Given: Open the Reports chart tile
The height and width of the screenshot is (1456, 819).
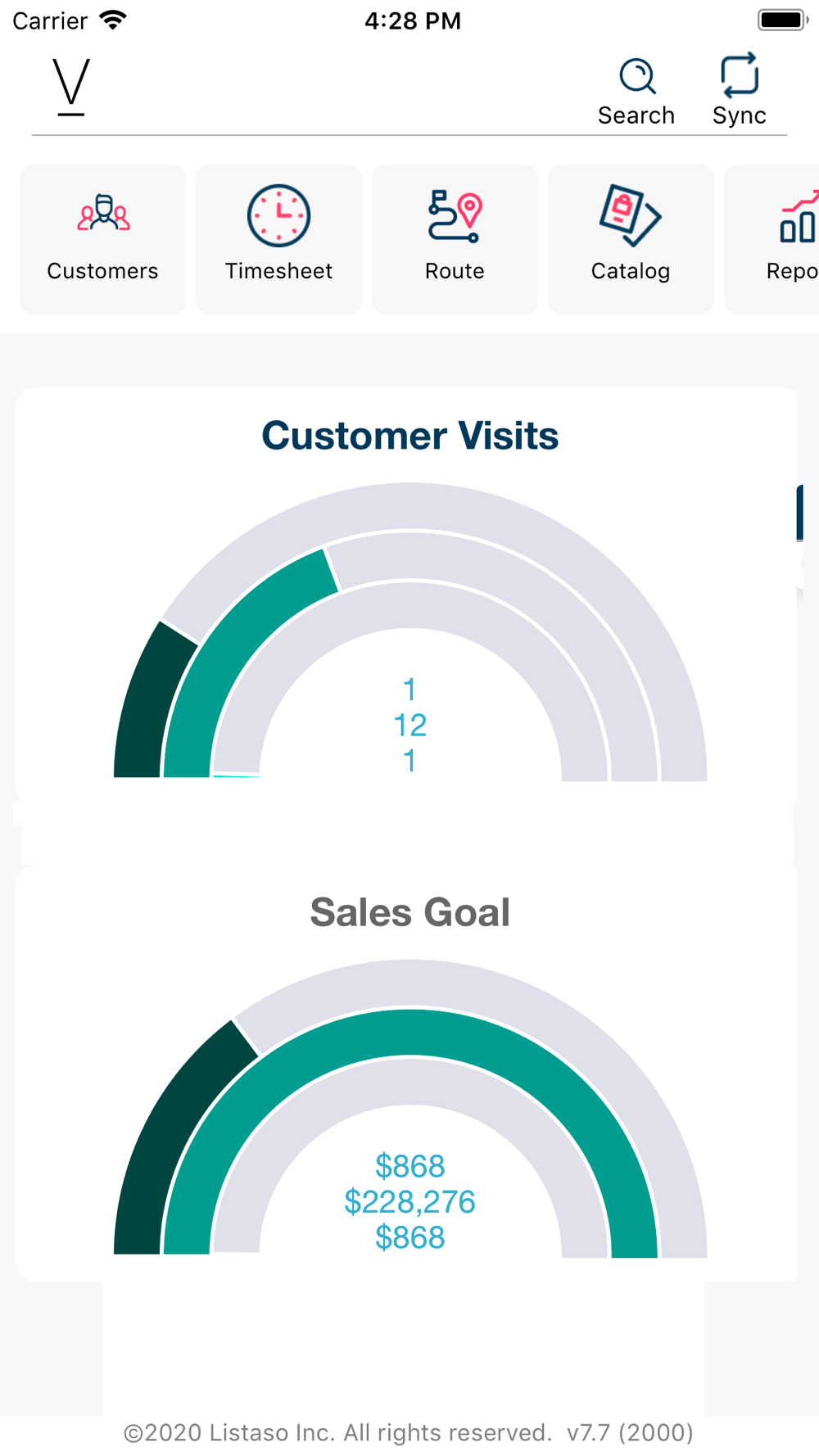Looking at the screenshot, I should (x=771, y=239).
